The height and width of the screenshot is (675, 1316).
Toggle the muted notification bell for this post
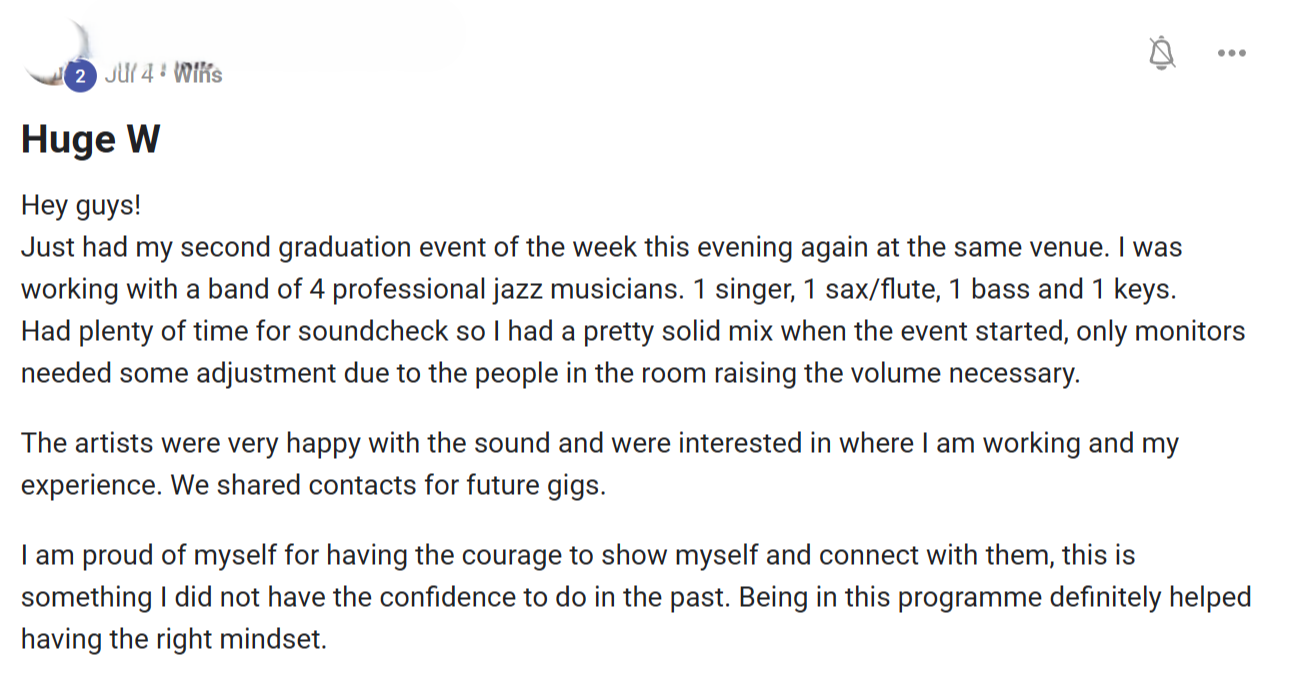[1161, 52]
